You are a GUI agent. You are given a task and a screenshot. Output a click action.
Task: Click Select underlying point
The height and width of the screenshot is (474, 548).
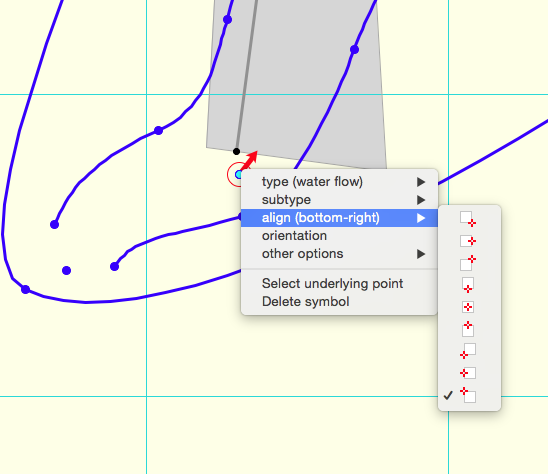click(332, 283)
